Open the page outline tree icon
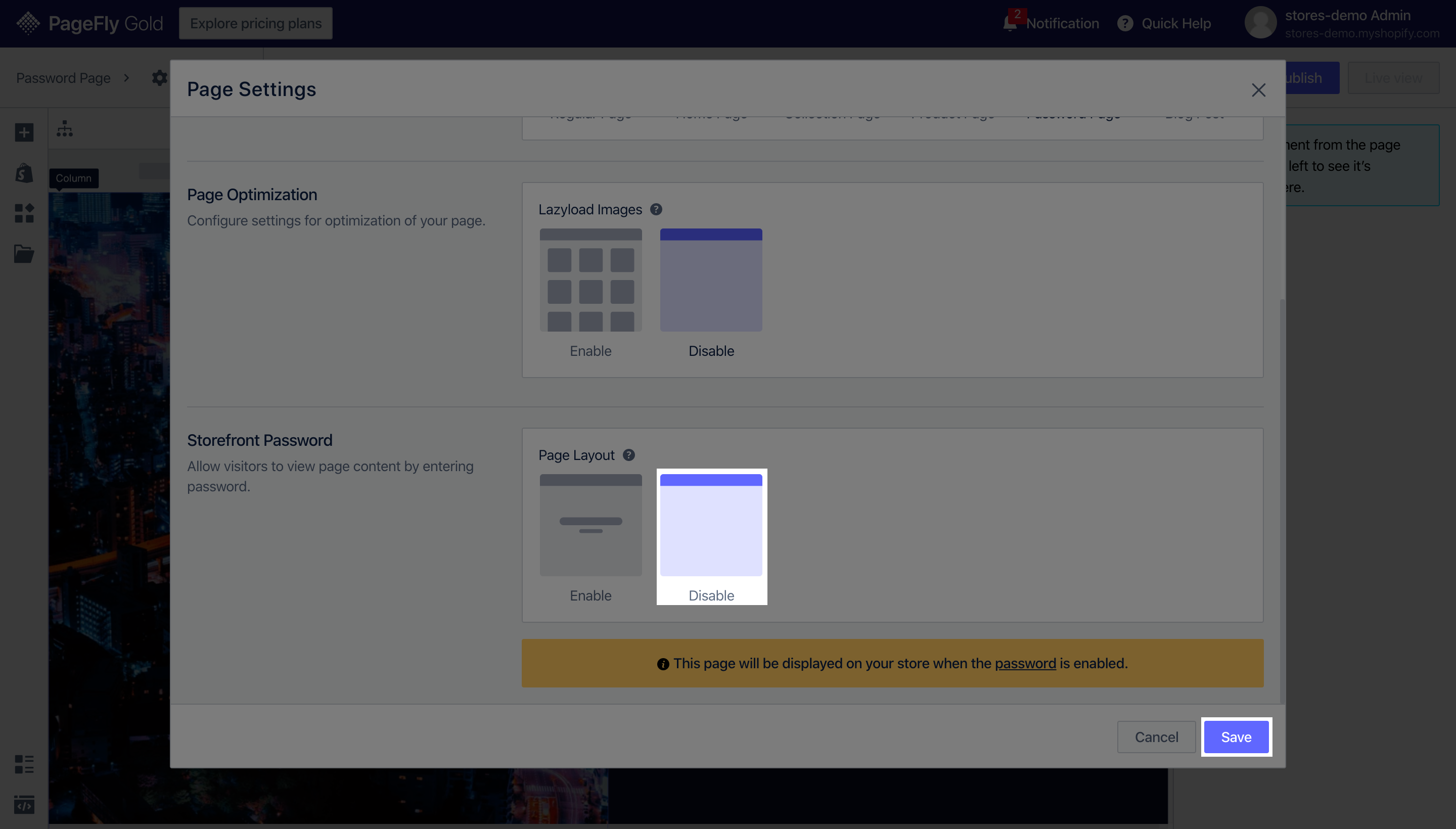The image size is (1456, 829). tap(64, 129)
